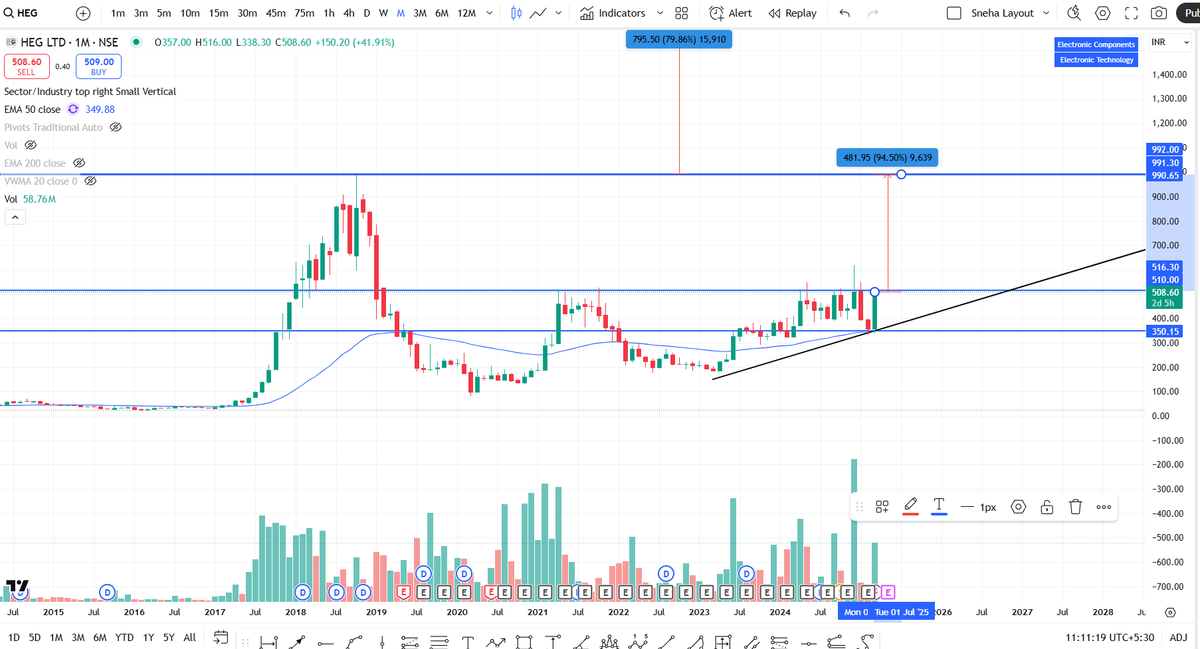This screenshot has width=1200, height=649.
Task: Switch to the D daily timeframe
Action: coord(367,13)
